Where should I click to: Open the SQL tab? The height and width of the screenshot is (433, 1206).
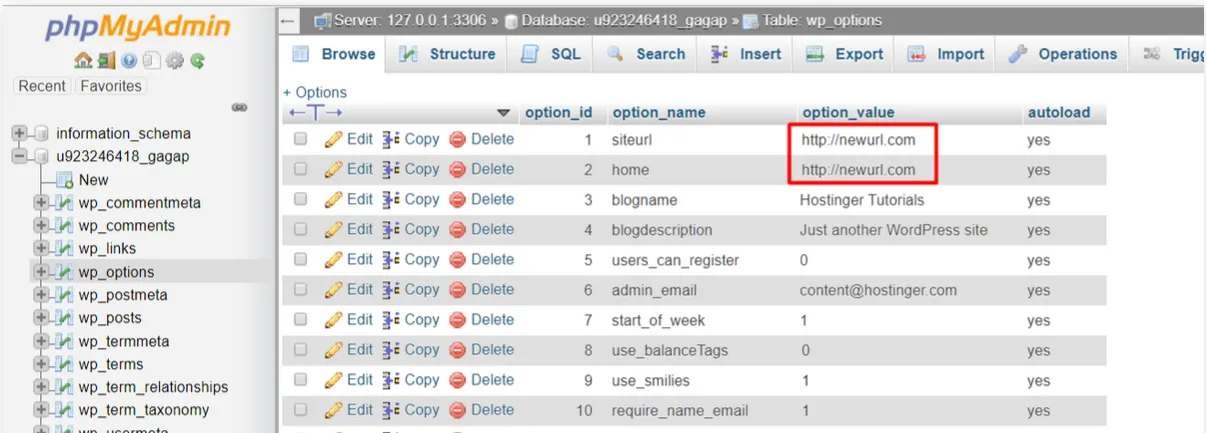coord(552,54)
